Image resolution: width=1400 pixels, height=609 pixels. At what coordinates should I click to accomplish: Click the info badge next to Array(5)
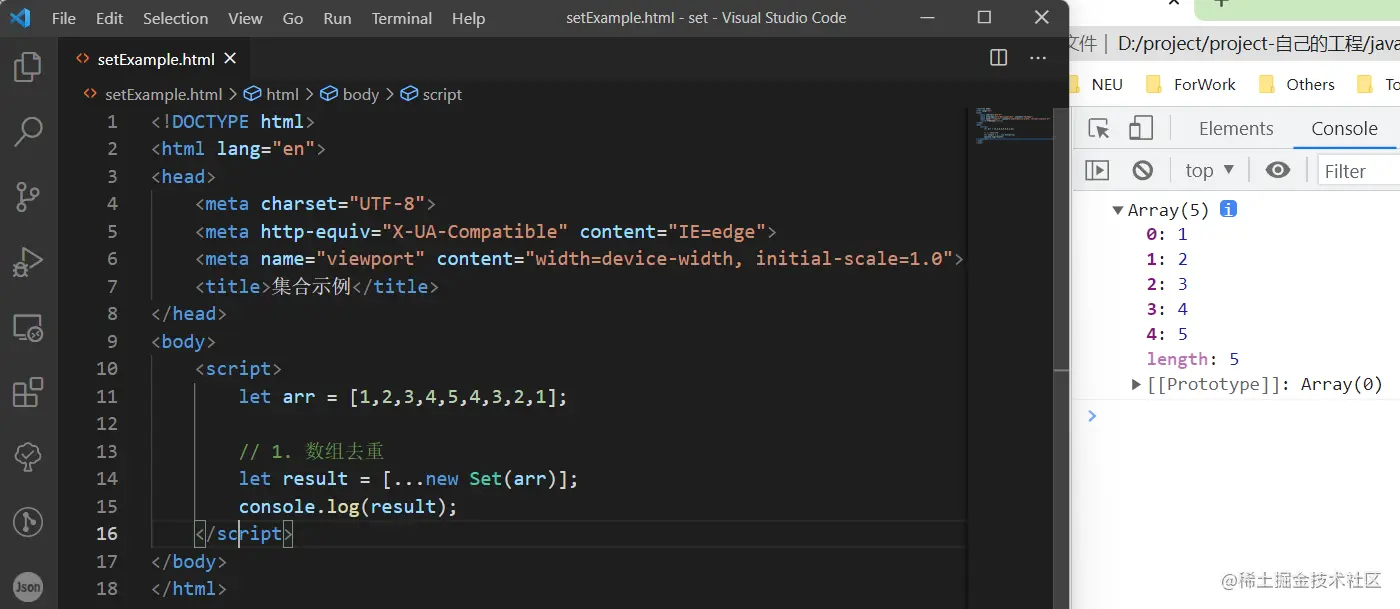point(1229,210)
